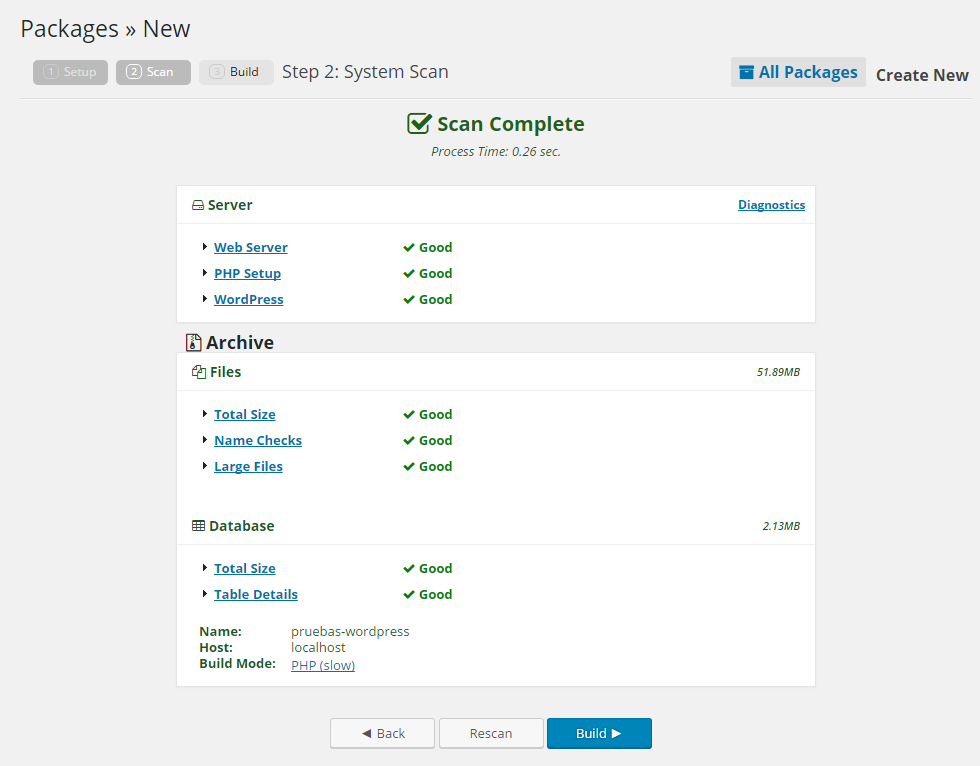Open the PHP (slow) build mode link
980x766 pixels.
pos(322,665)
